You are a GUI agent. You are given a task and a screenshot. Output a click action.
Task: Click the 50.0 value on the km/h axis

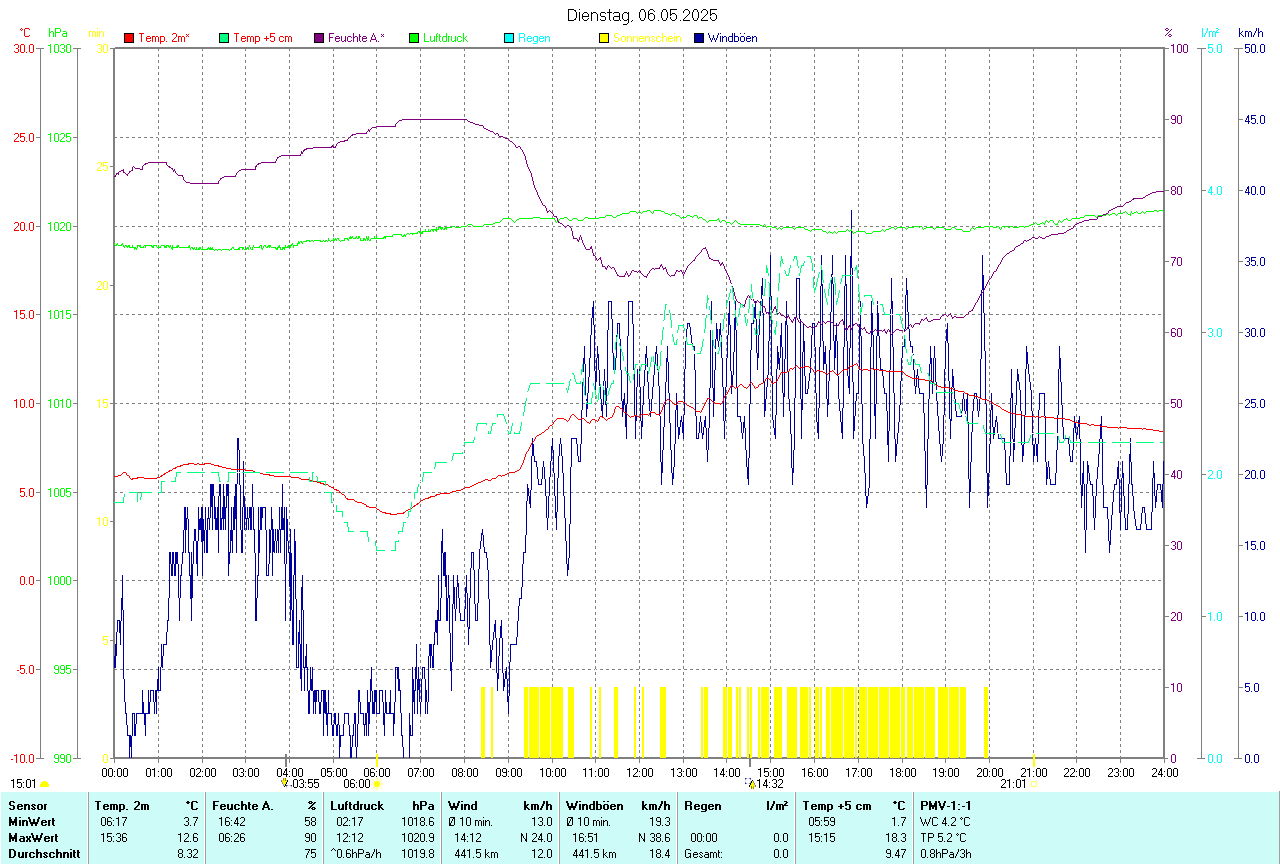point(1253,49)
